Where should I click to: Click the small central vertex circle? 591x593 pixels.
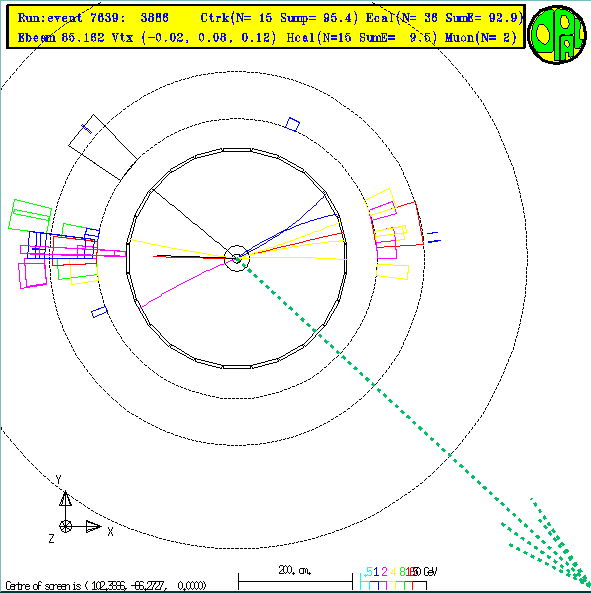237,258
